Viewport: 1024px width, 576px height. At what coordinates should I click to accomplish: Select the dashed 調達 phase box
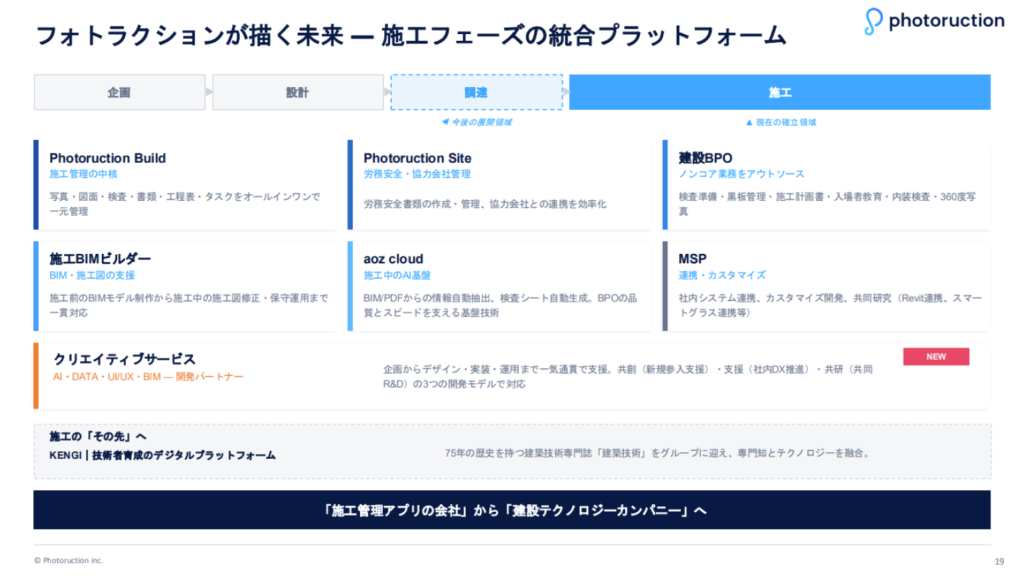476,92
